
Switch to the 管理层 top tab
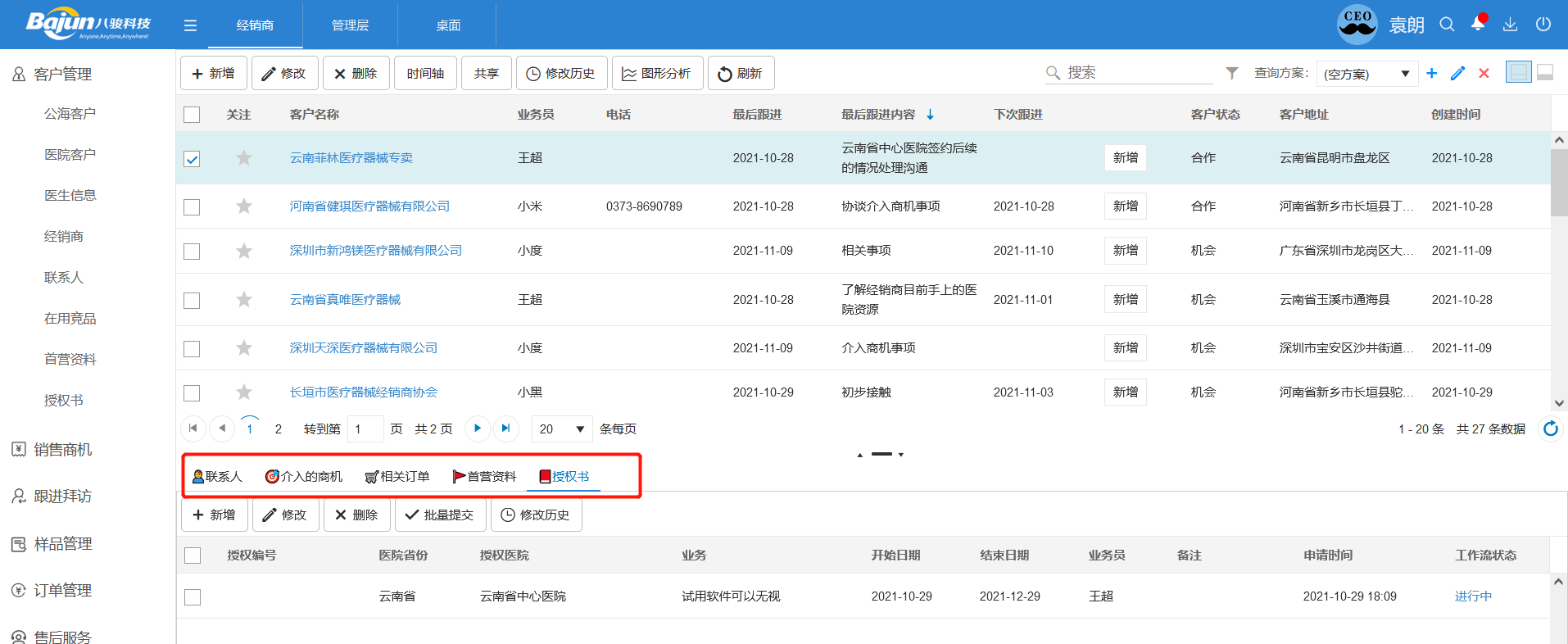click(350, 25)
